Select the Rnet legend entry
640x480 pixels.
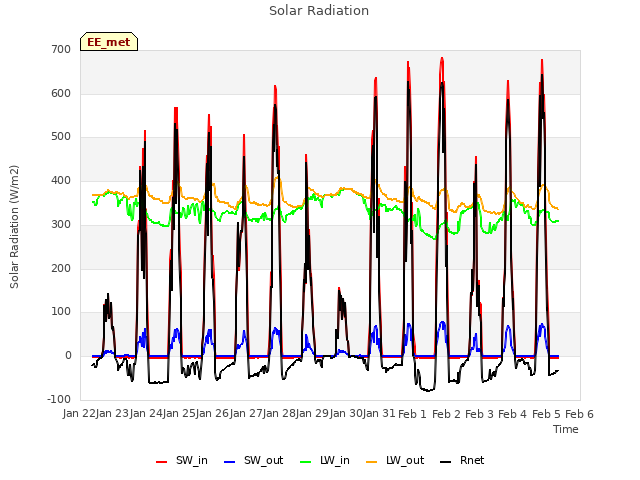(x=462, y=460)
